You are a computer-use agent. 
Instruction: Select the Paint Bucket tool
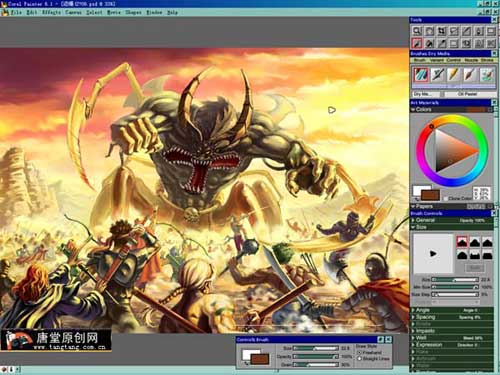[429, 43]
